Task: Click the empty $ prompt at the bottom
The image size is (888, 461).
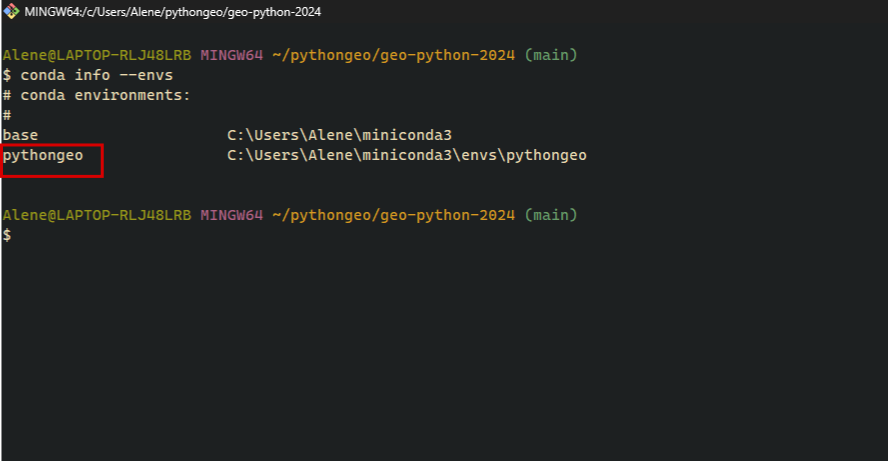Action: (7, 235)
